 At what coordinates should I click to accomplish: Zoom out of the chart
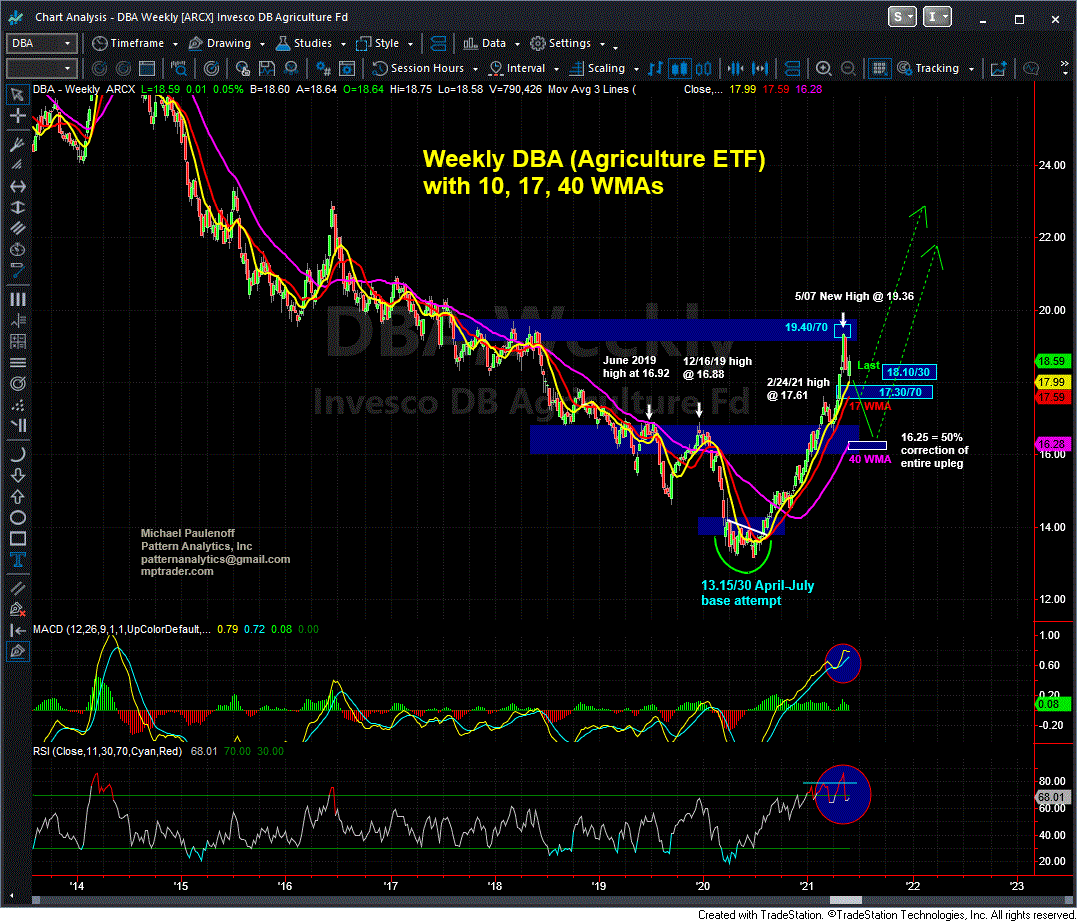pyautogui.click(x=848, y=68)
